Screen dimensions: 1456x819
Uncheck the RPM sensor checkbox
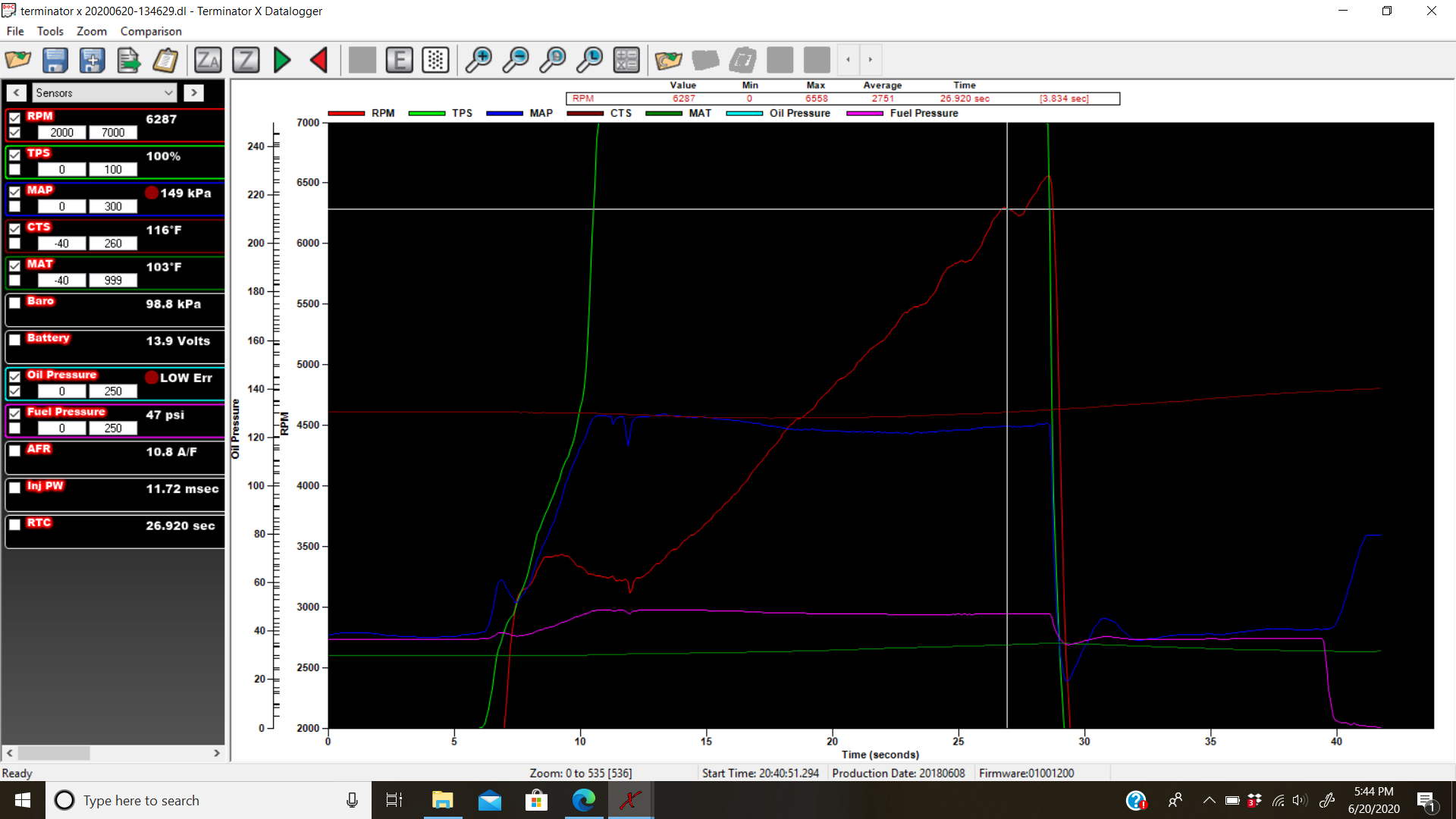[14, 118]
